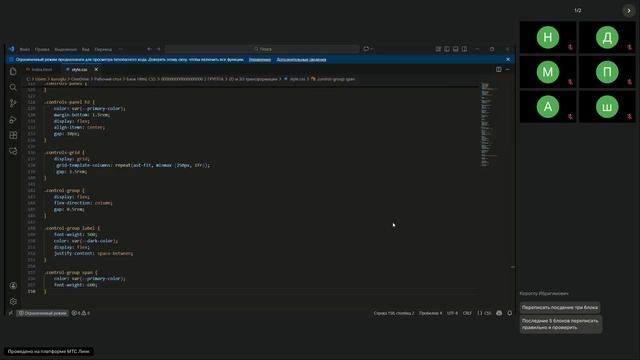Select participant tile П

tap(607, 72)
